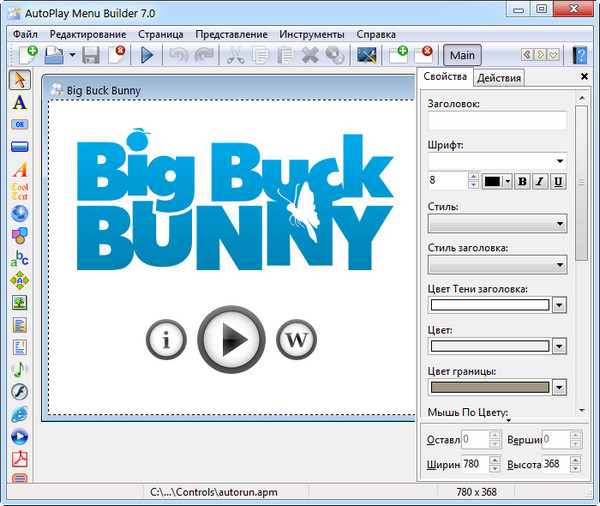Click the circular W button on canvas
This screenshot has width=600, height=506.
coord(295,341)
